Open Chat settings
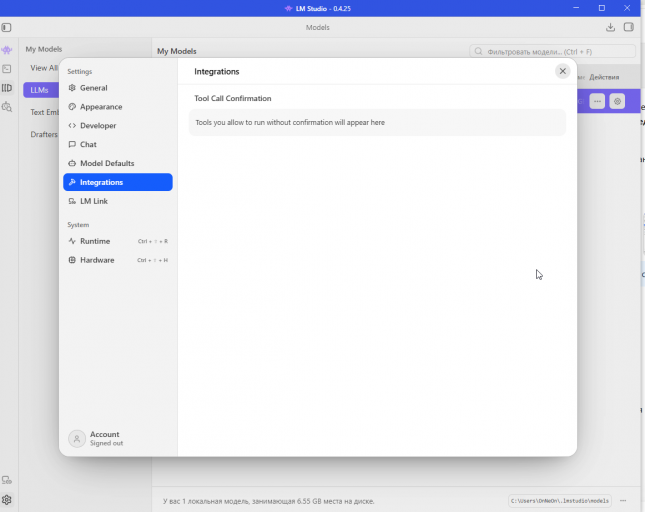Image resolution: width=645 pixels, height=512 pixels. 118,144
